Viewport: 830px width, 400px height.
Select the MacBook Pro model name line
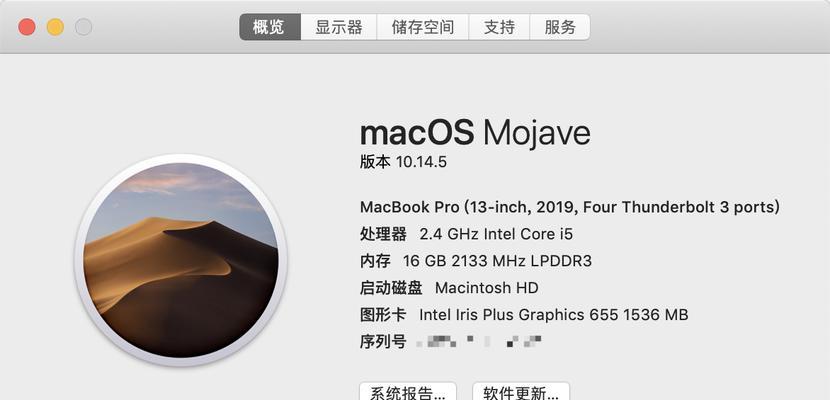pos(570,207)
